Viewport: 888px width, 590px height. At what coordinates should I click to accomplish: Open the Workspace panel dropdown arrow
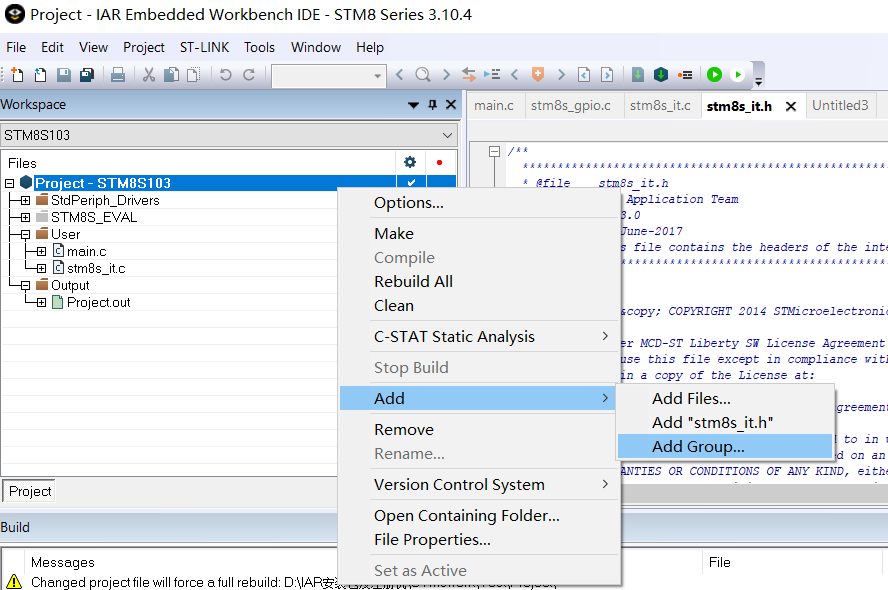point(413,105)
